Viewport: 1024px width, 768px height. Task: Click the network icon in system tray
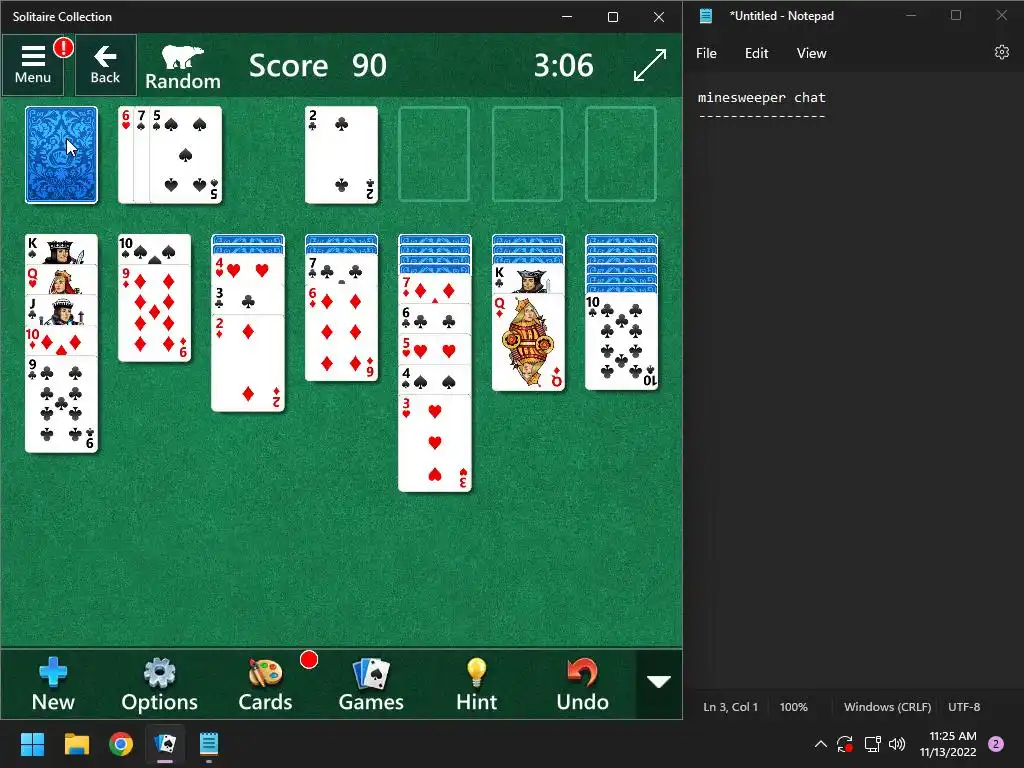[x=872, y=744]
